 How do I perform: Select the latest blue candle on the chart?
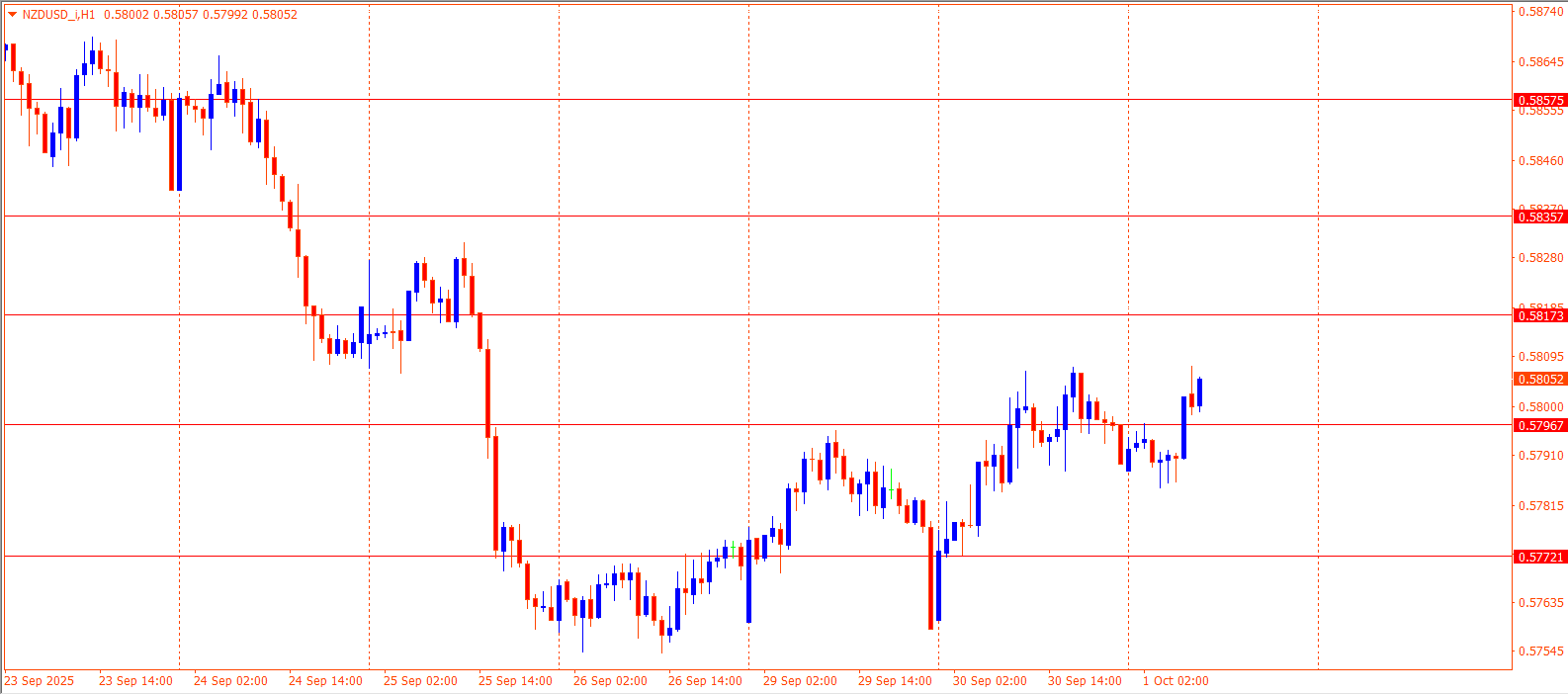click(1199, 391)
